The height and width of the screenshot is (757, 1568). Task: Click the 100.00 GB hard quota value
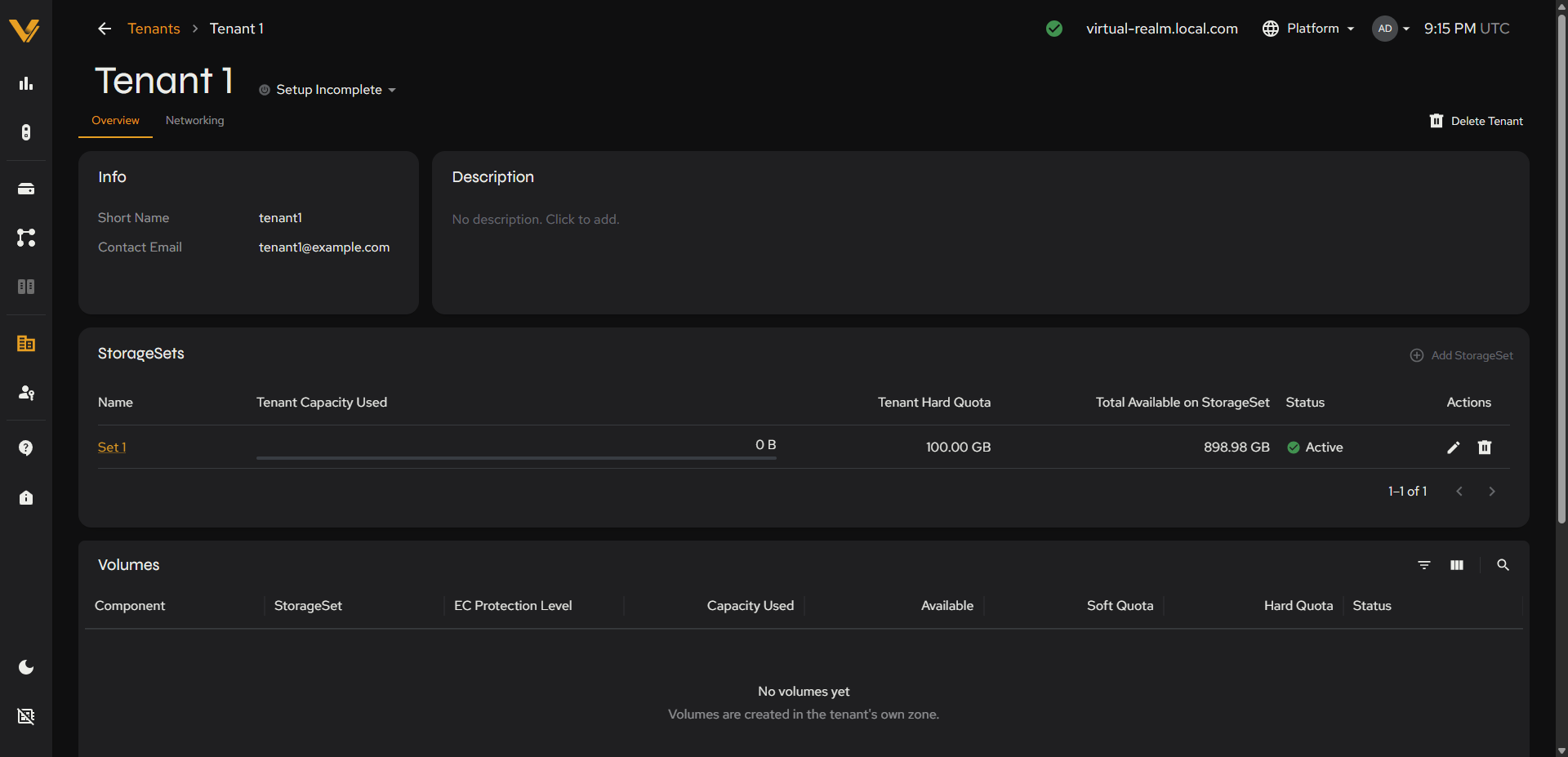tap(958, 448)
